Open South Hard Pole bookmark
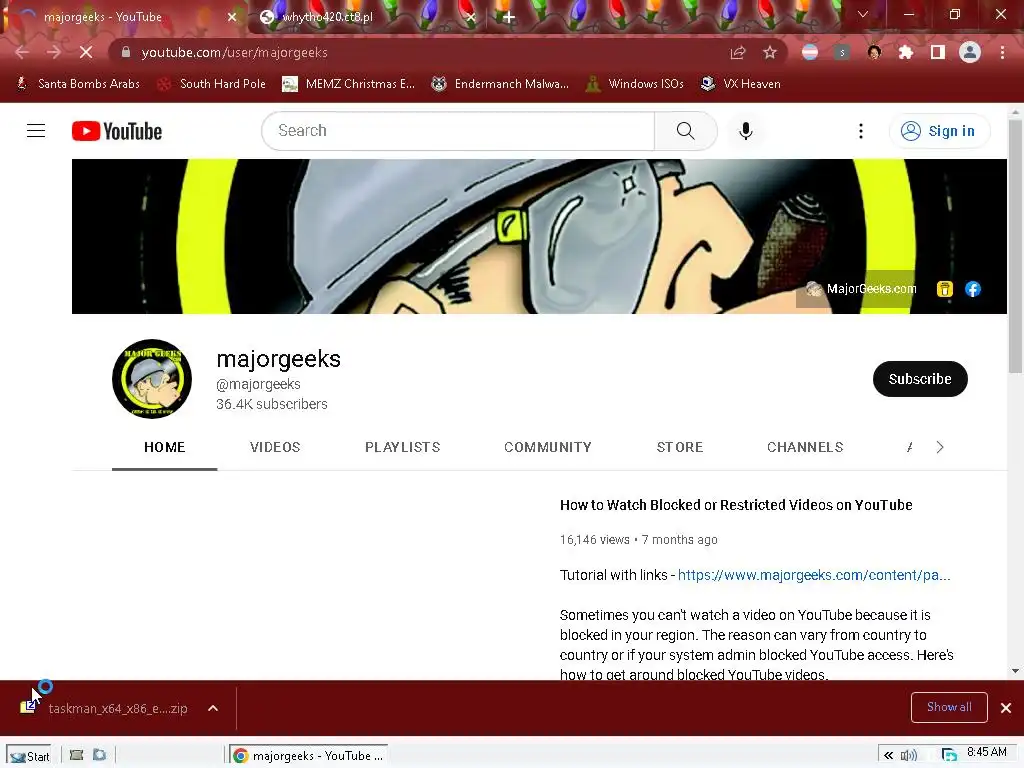The height and width of the screenshot is (768, 1024). point(212,84)
